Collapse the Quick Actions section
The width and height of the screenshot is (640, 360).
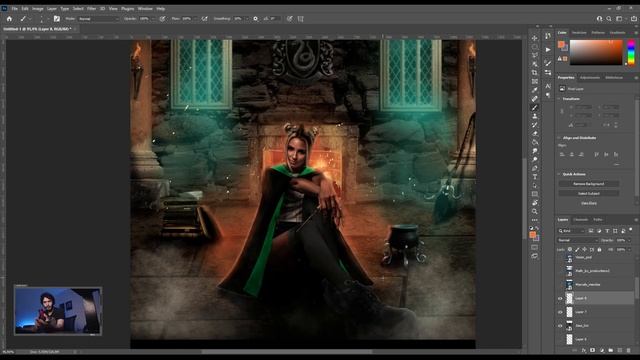pyautogui.click(x=559, y=174)
